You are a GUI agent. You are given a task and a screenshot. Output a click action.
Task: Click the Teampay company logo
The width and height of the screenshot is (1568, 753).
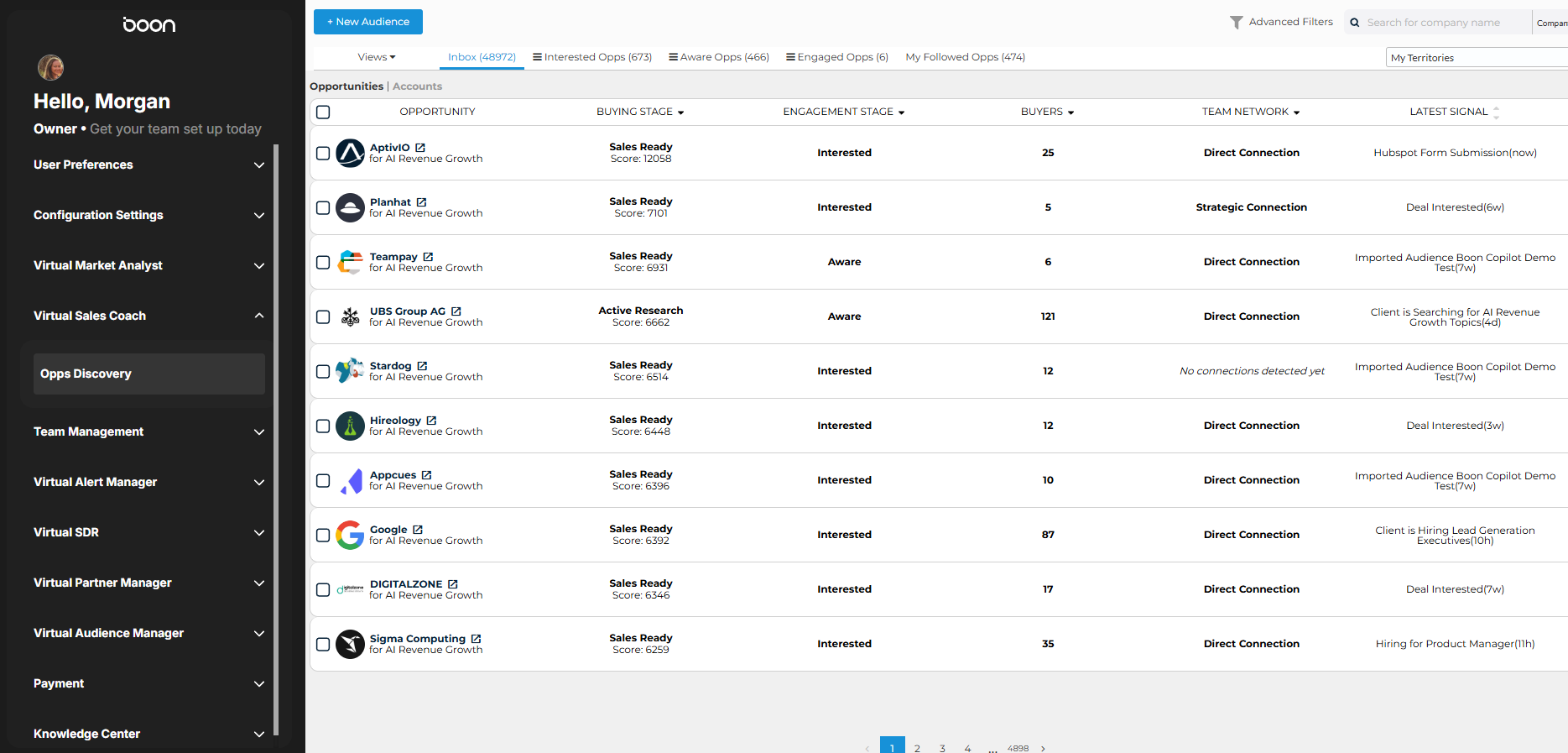[x=350, y=262]
